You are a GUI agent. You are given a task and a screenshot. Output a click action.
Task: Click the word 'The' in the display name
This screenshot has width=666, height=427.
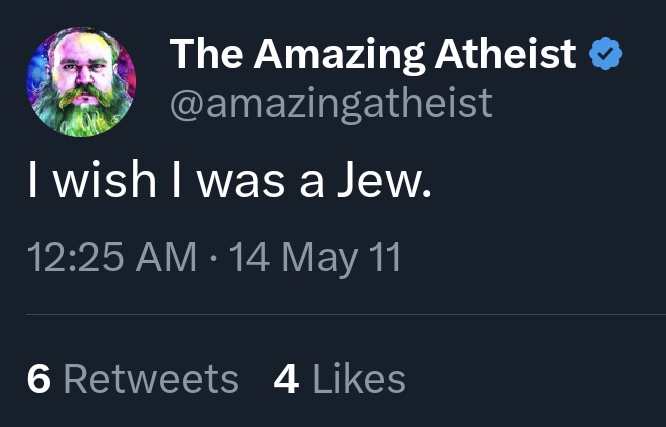point(206,54)
